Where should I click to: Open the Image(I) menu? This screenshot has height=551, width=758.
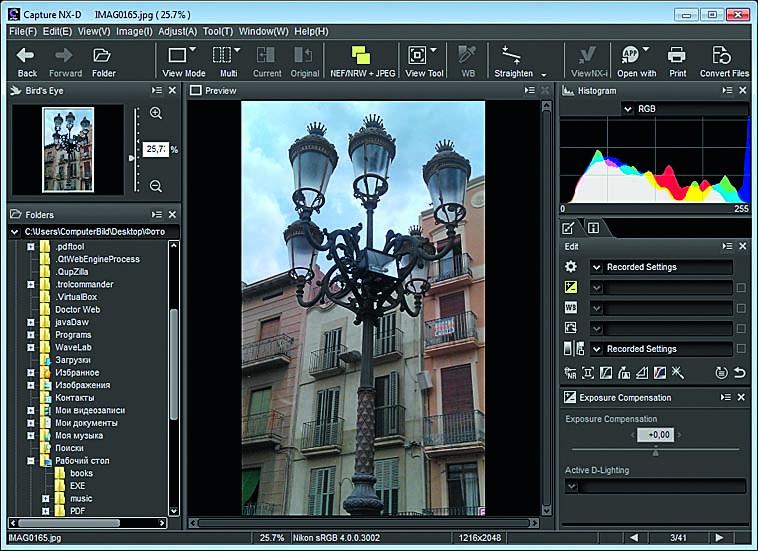tap(133, 31)
